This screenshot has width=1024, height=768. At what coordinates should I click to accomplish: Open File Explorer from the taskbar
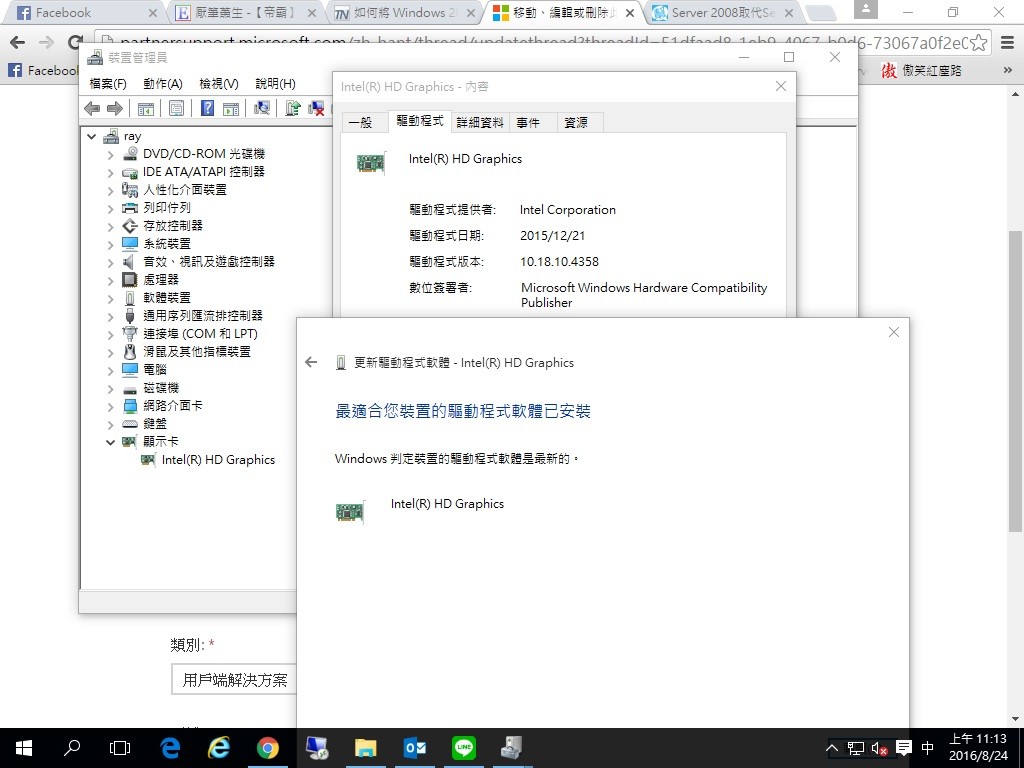[x=366, y=748]
